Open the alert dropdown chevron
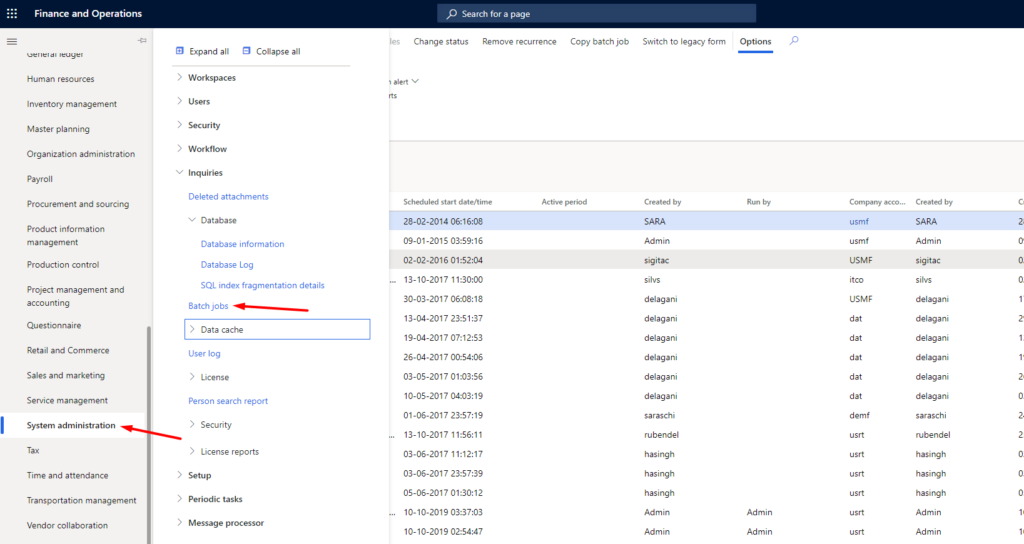 415,82
